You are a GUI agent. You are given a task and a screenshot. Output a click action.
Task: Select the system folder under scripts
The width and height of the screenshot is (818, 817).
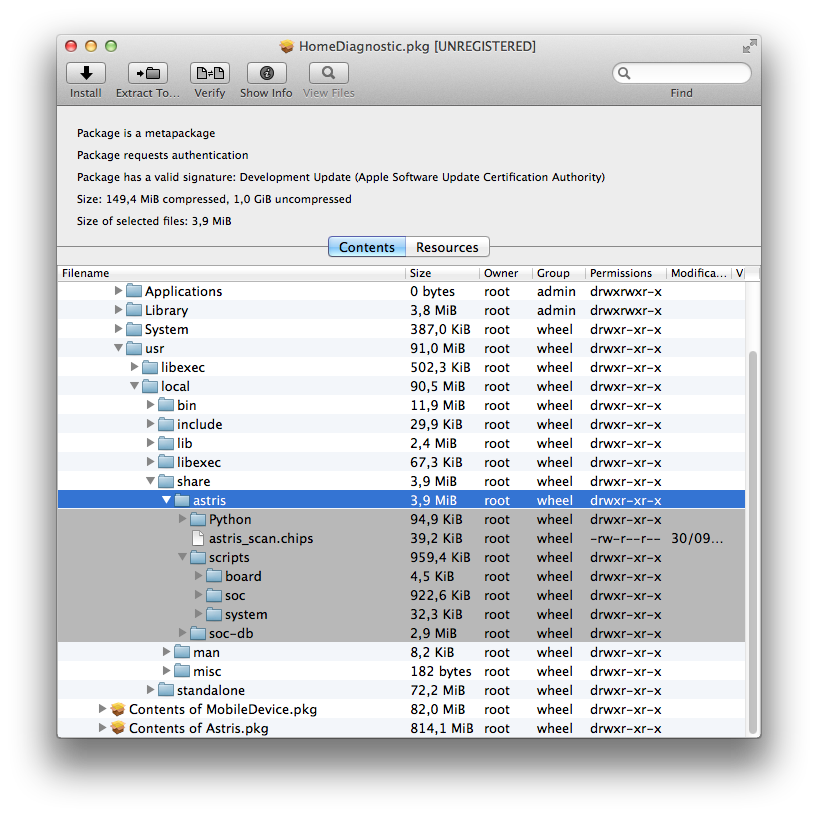click(x=401, y=614)
